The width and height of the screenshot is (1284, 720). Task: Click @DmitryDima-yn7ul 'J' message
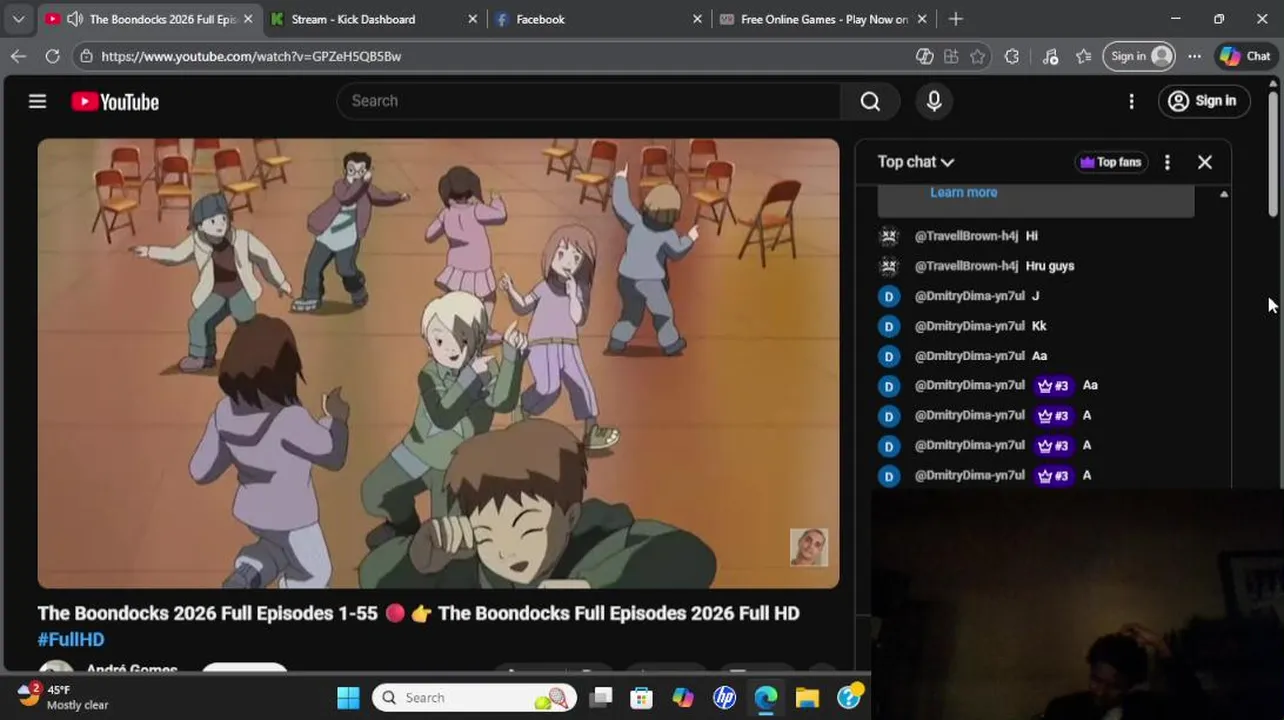(1035, 296)
